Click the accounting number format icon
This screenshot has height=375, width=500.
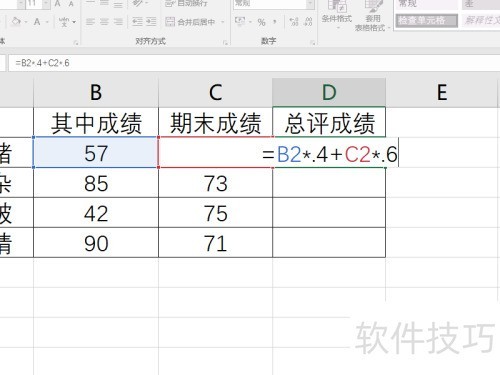(240, 22)
